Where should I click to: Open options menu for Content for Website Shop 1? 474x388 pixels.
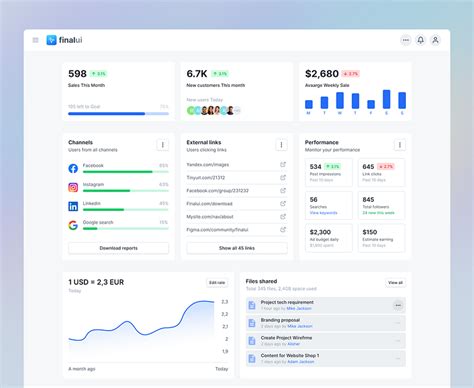(x=398, y=358)
